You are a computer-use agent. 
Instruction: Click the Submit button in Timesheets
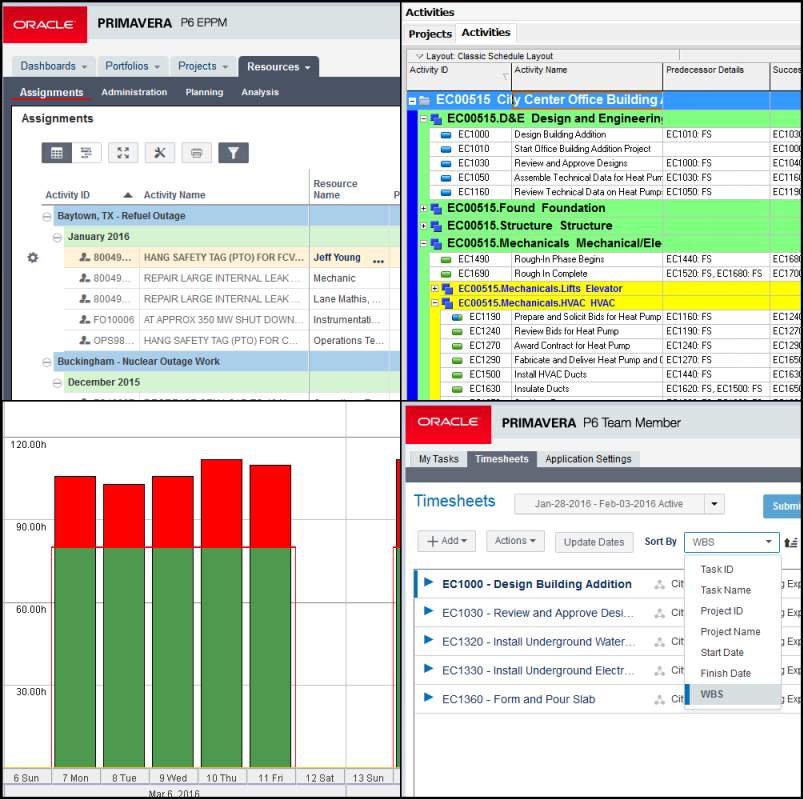coord(786,506)
